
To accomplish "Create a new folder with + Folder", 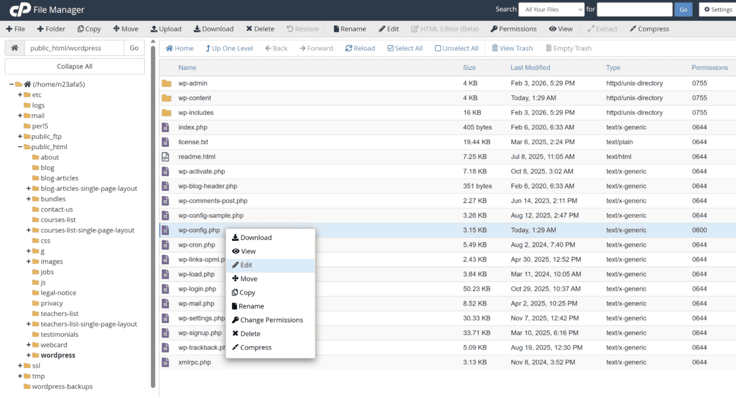I will [51, 29].
